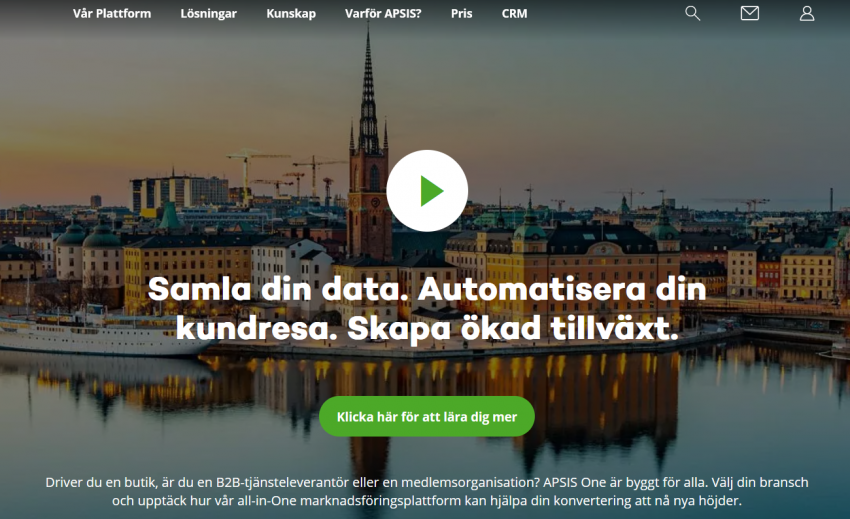Click the envelope contact icon
Image resolution: width=850 pixels, height=519 pixels.
click(750, 13)
